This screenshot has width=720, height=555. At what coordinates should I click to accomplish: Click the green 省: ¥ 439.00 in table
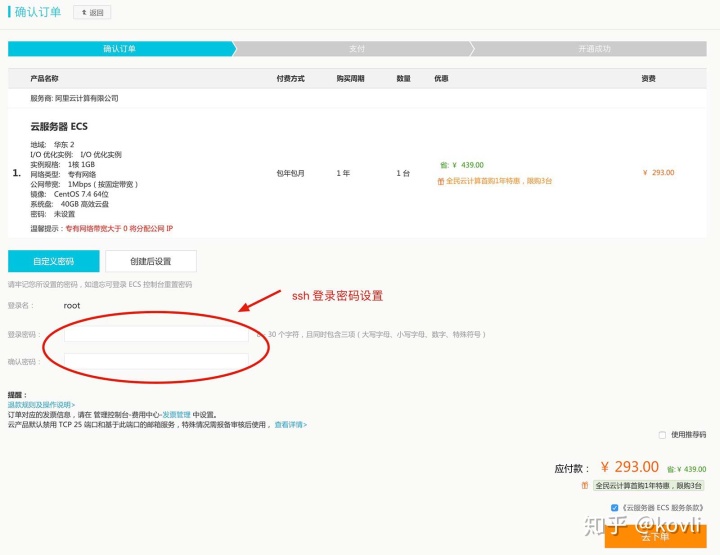[462, 165]
